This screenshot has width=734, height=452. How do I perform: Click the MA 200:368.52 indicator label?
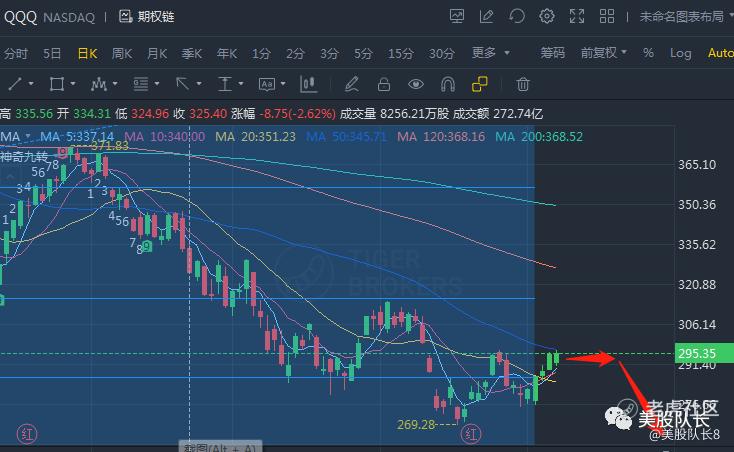(x=539, y=137)
